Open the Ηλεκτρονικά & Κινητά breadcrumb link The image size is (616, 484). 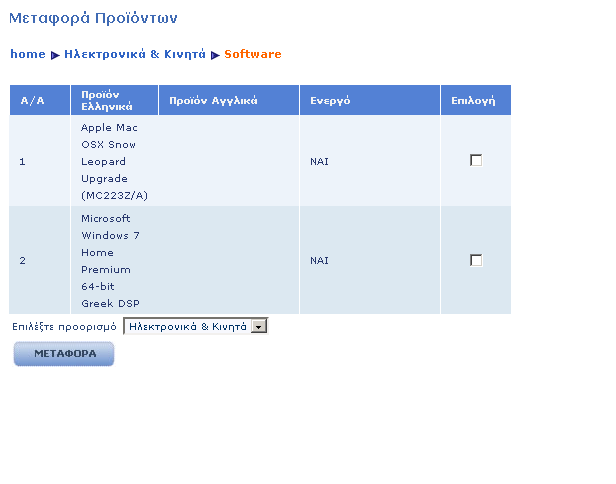[x=135, y=54]
